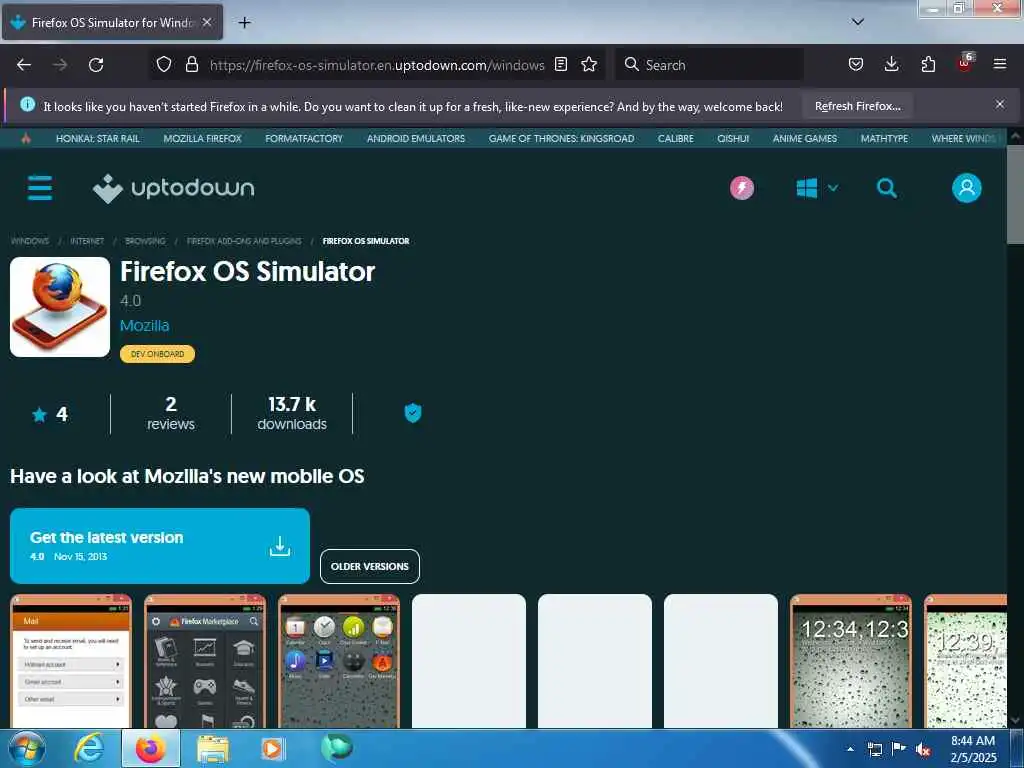Click in the browser Search field

coord(710,65)
